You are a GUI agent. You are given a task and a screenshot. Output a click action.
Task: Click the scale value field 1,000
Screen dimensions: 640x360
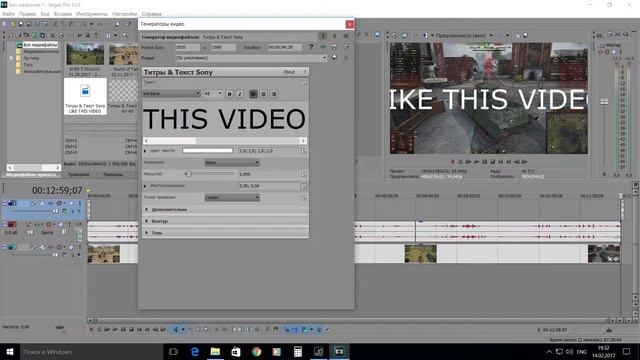tap(268, 174)
